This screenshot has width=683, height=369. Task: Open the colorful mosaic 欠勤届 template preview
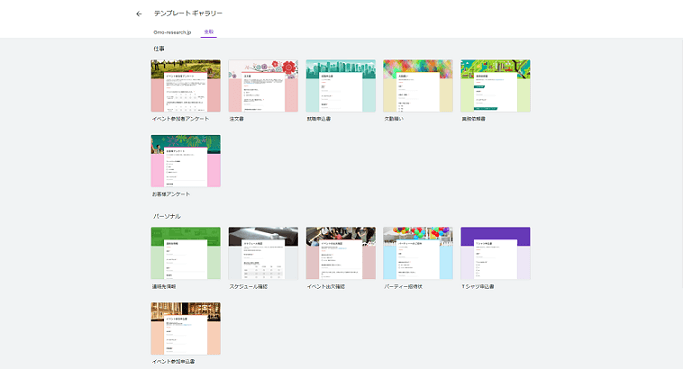click(418, 86)
